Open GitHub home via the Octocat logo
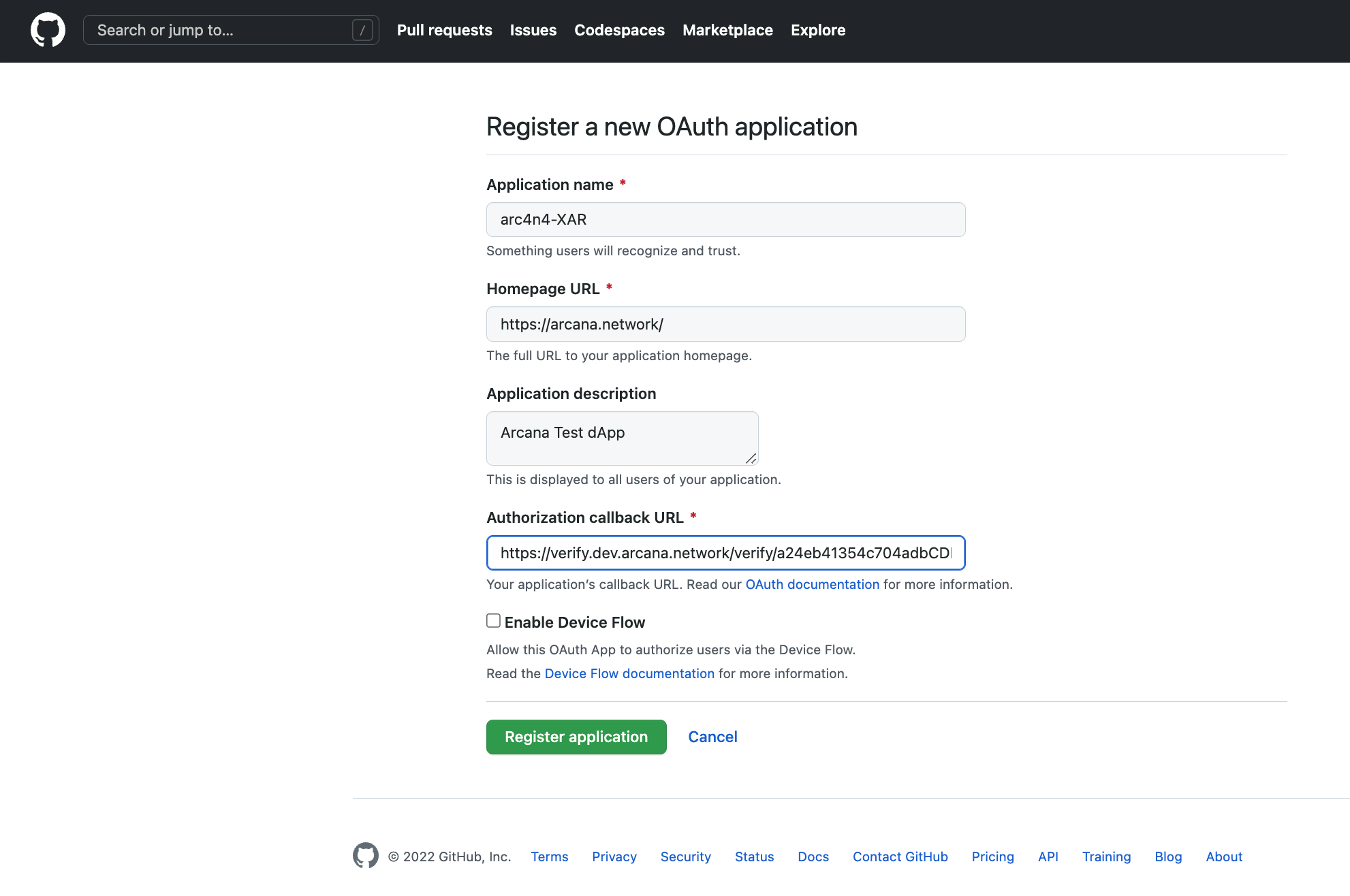The width and height of the screenshot is (1350, 896). click(x=48, y=30)
